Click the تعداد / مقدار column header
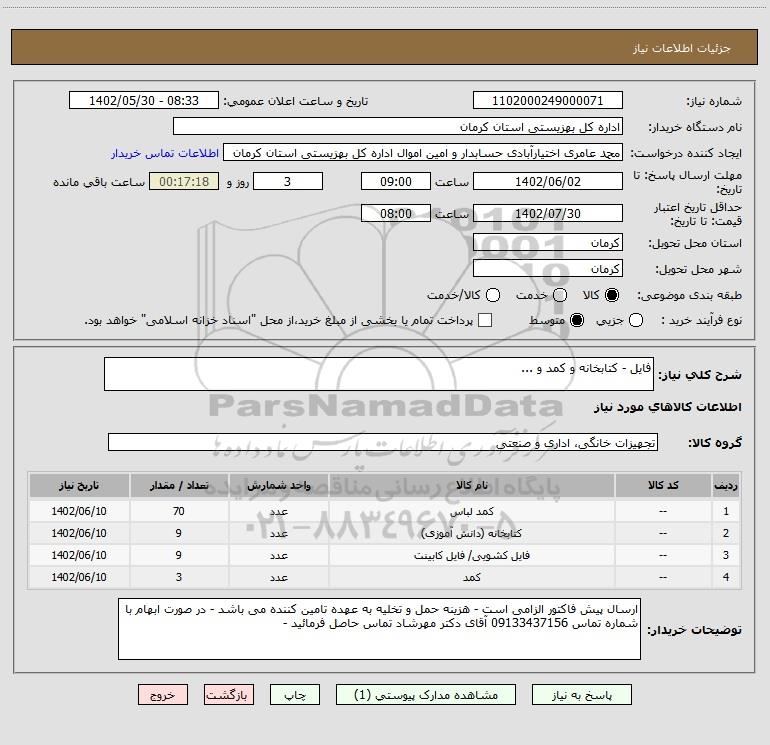 [x=179, y=485]
